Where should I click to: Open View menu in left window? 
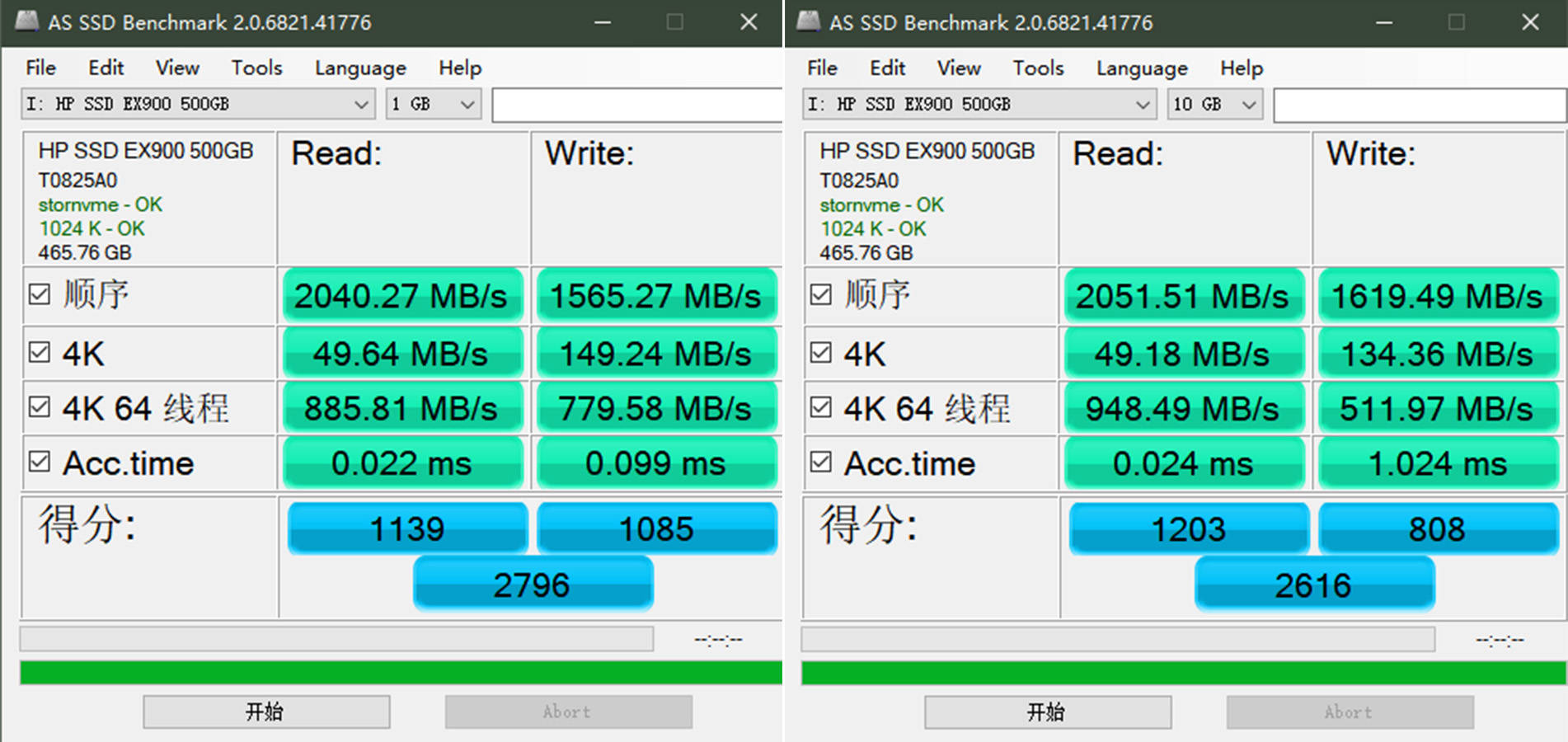[x=177, y=68]
